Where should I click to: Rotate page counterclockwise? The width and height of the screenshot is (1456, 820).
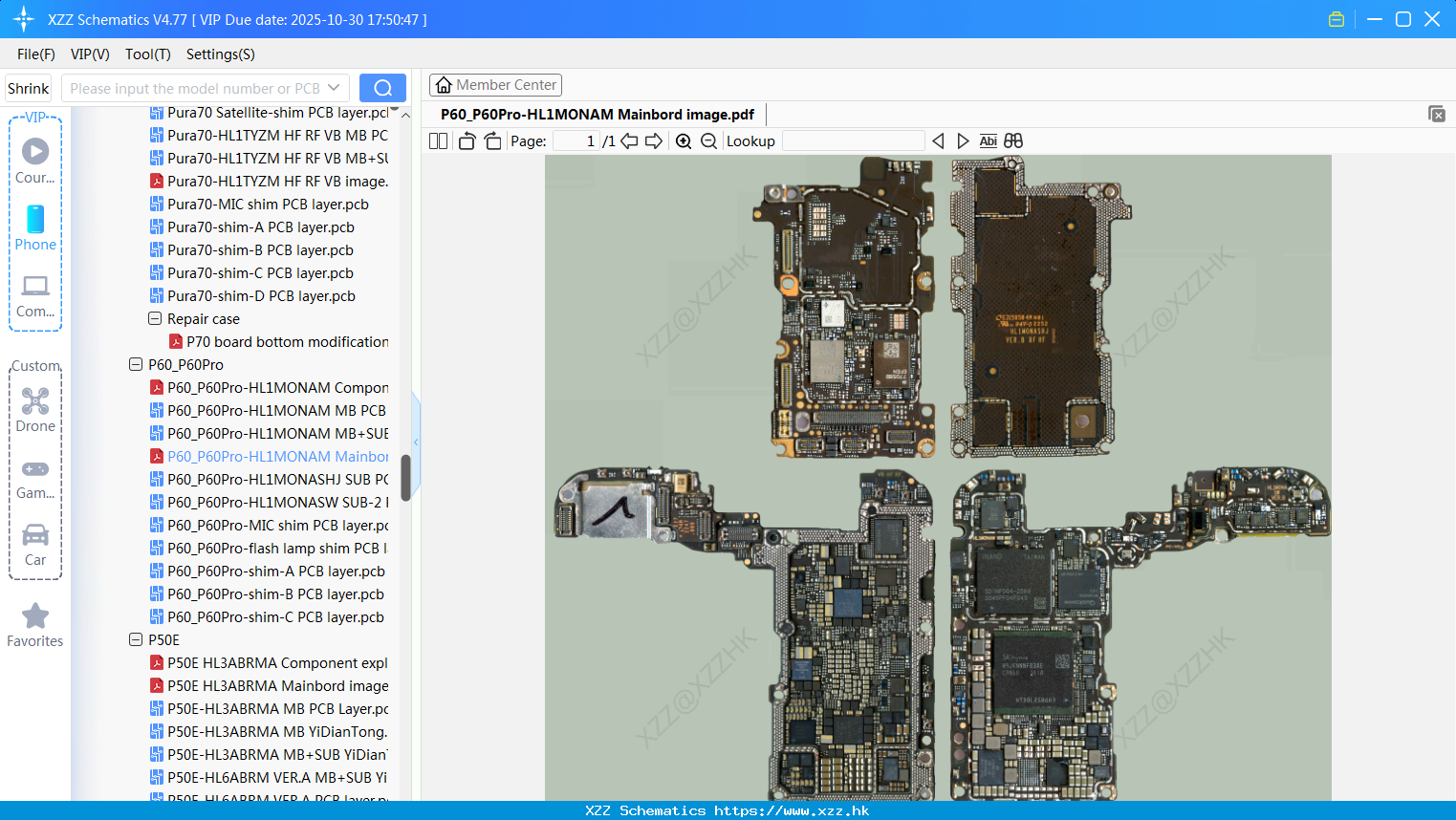click(x=467, y=140)
